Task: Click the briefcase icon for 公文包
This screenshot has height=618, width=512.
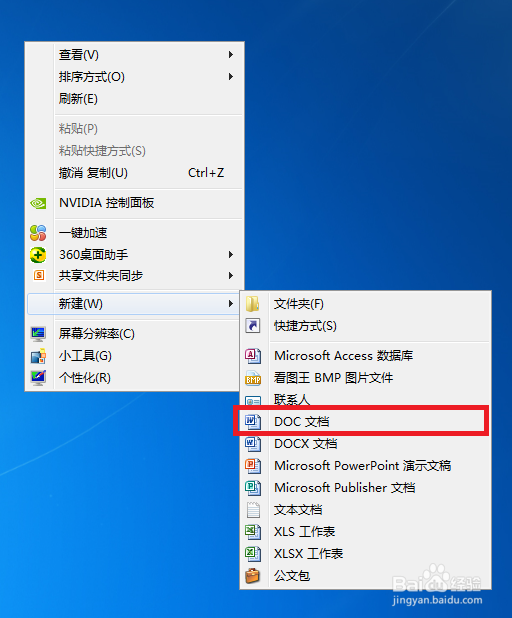Action: 253,576
